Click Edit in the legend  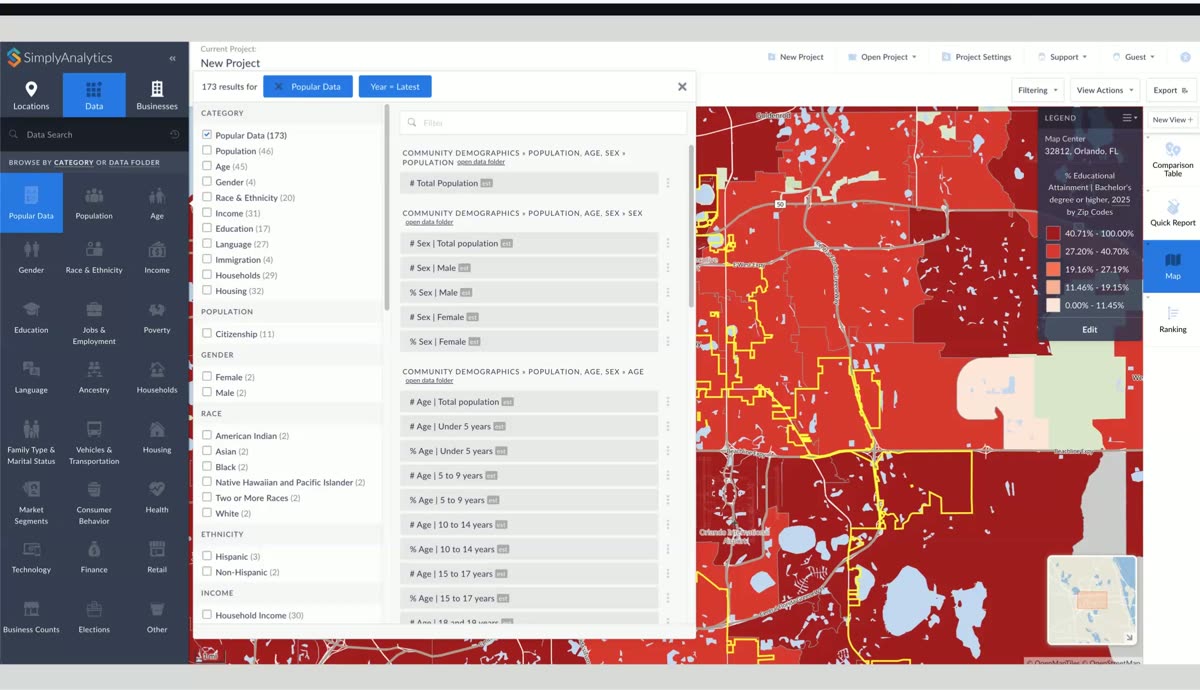(1090, 329)
